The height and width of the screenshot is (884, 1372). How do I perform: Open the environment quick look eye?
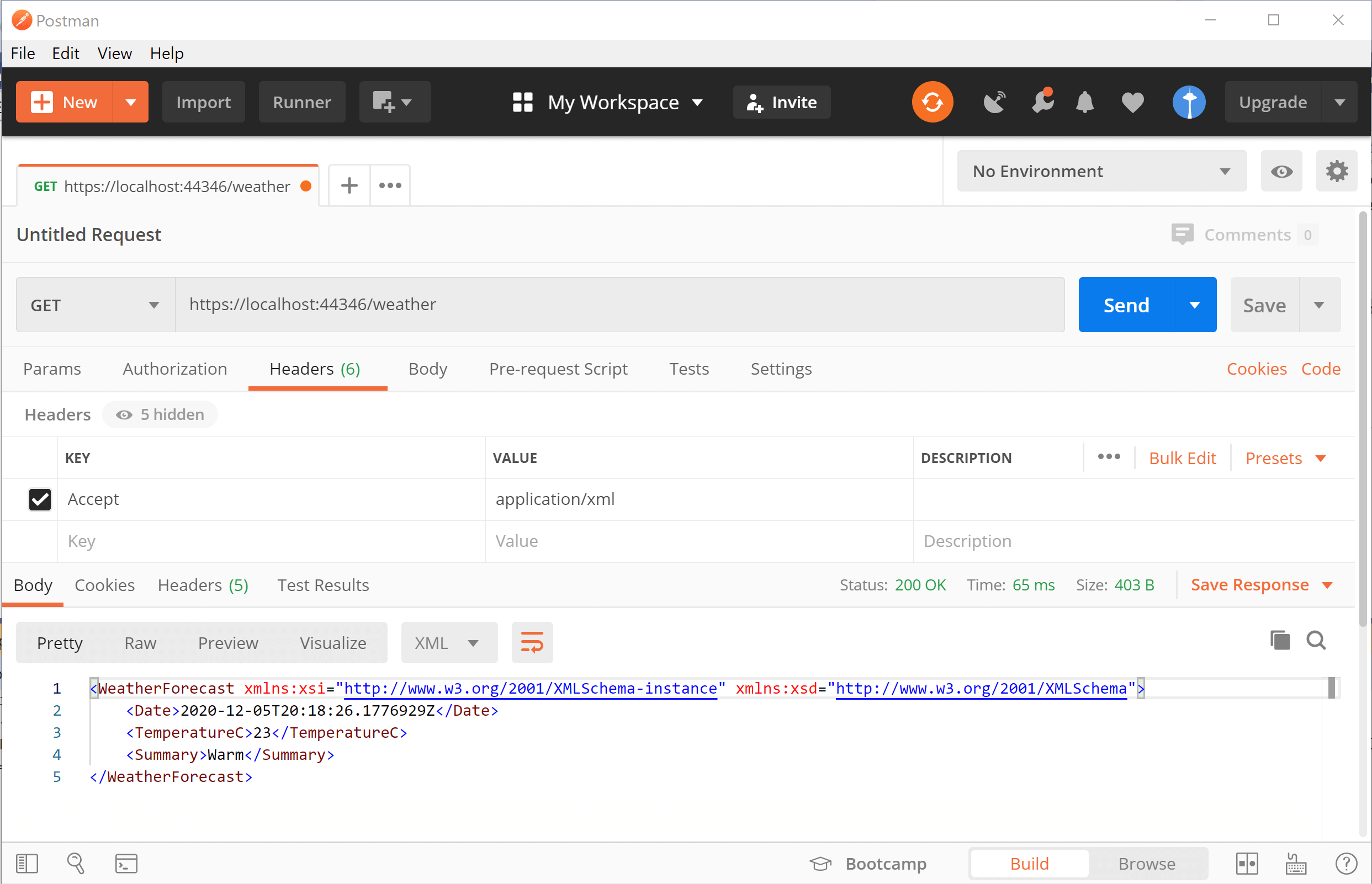point(1281,171)
